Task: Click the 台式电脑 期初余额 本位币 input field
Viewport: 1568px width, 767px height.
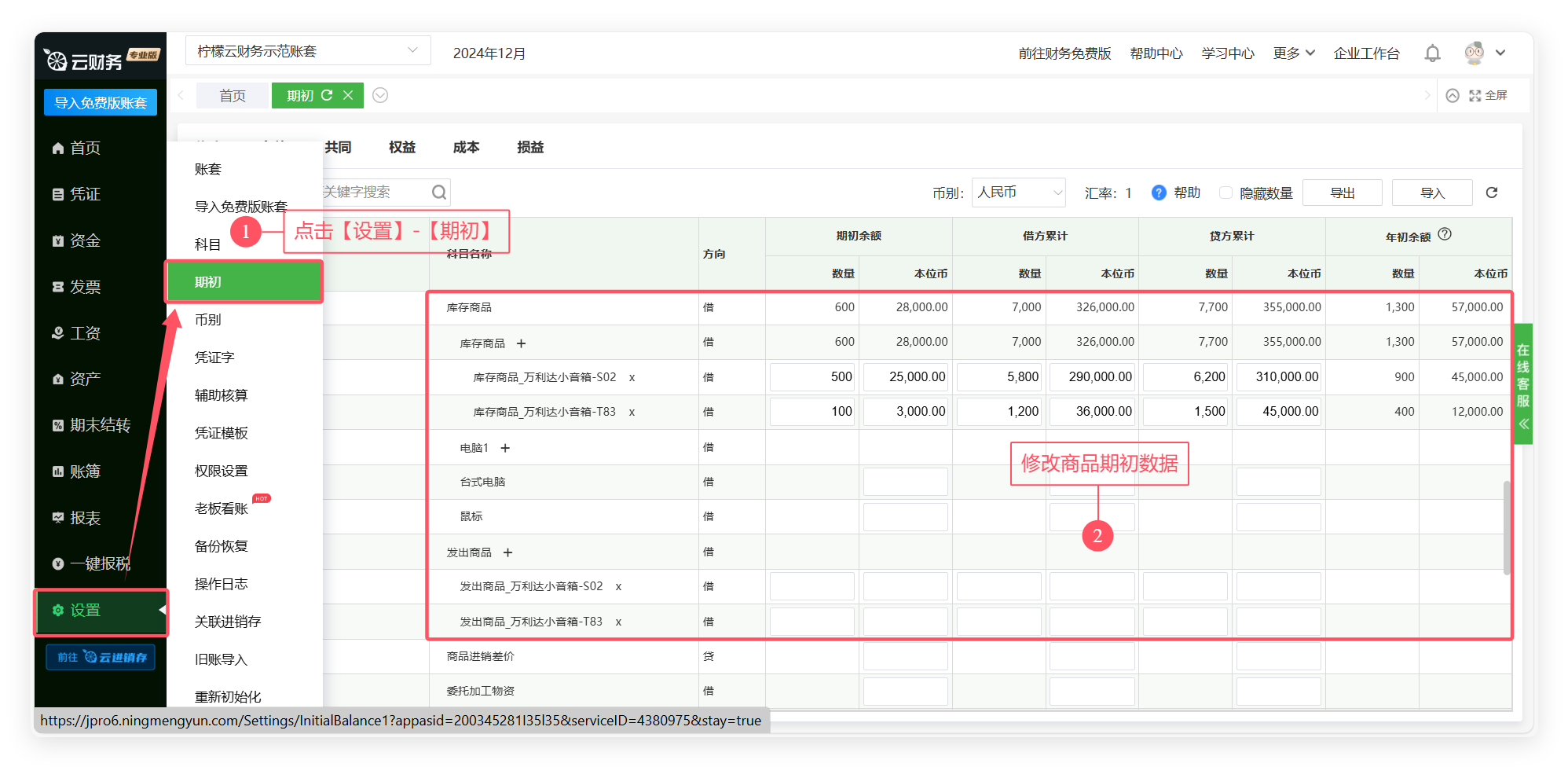Action: (x=905, y=482)
